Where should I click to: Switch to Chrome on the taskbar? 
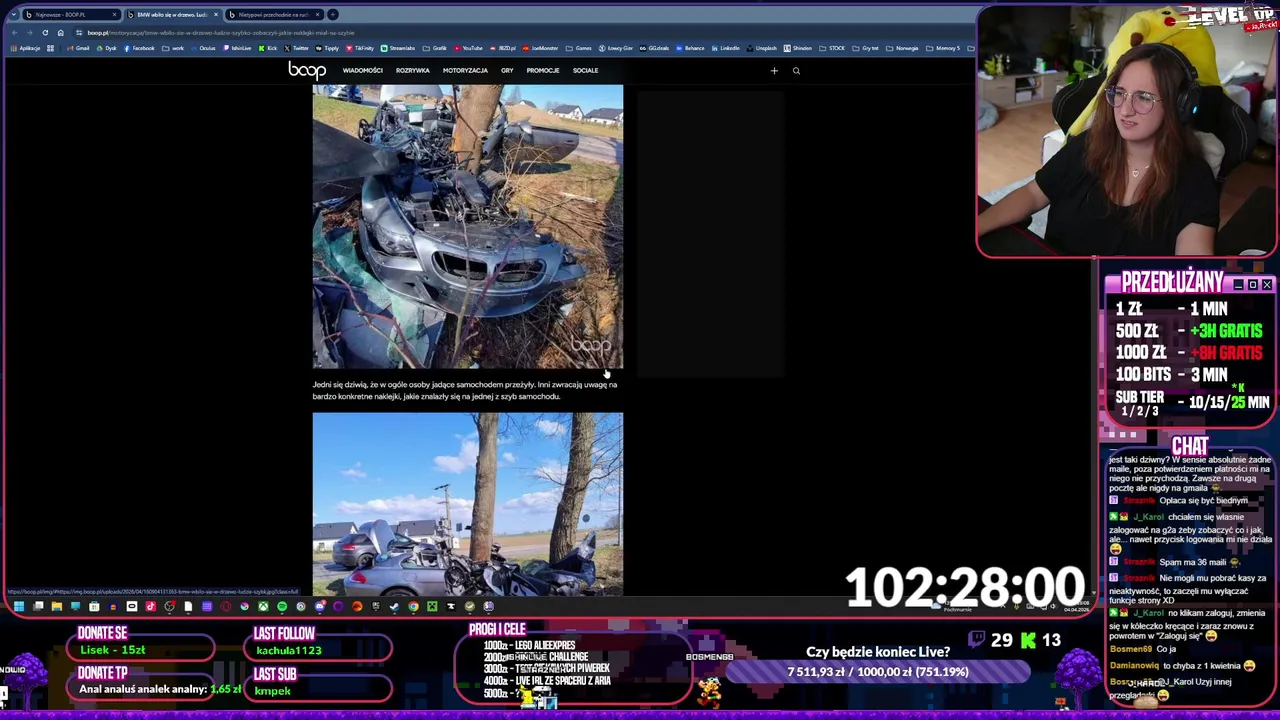(413, 606)
